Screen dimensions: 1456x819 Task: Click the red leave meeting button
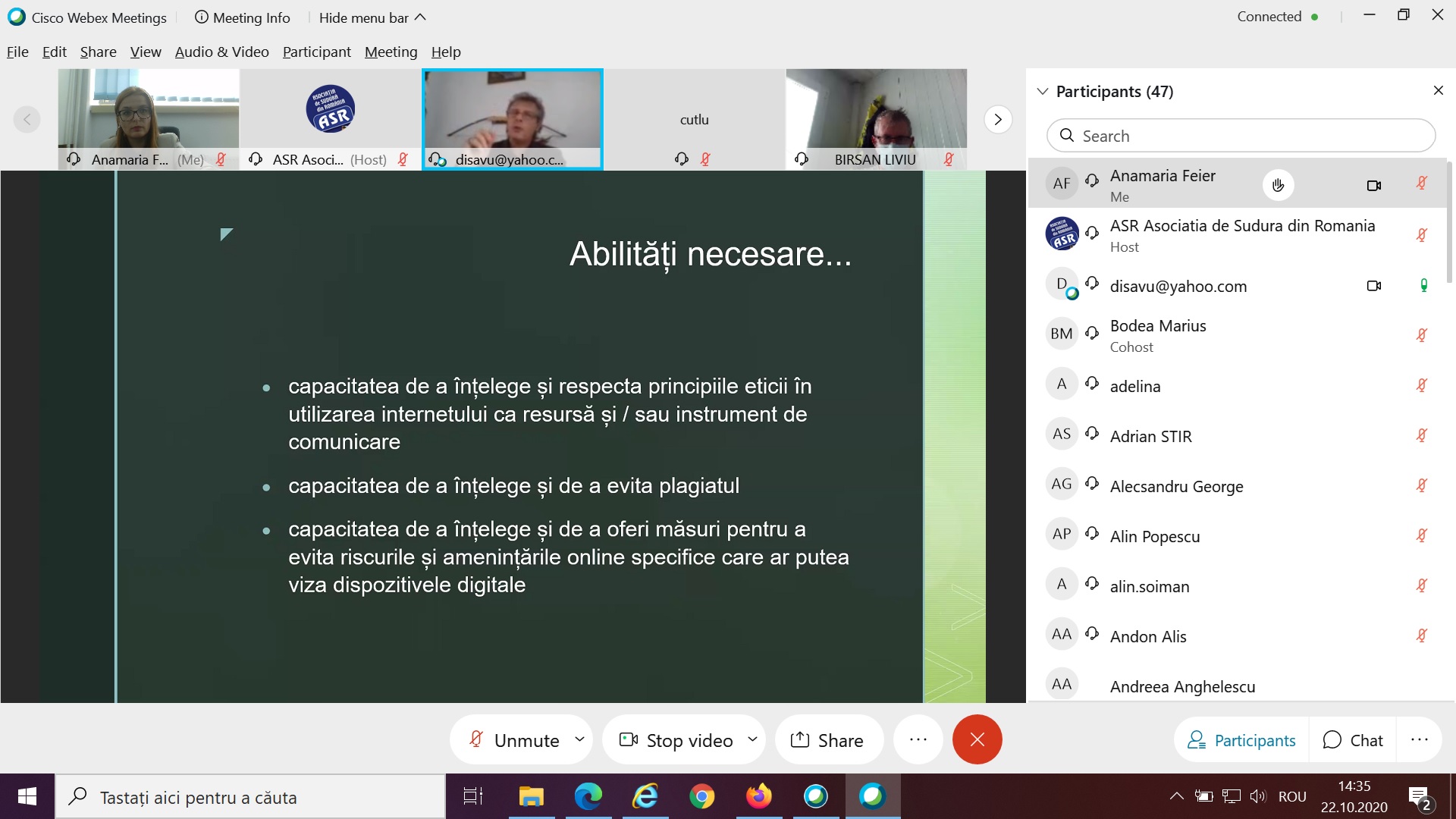977,739
